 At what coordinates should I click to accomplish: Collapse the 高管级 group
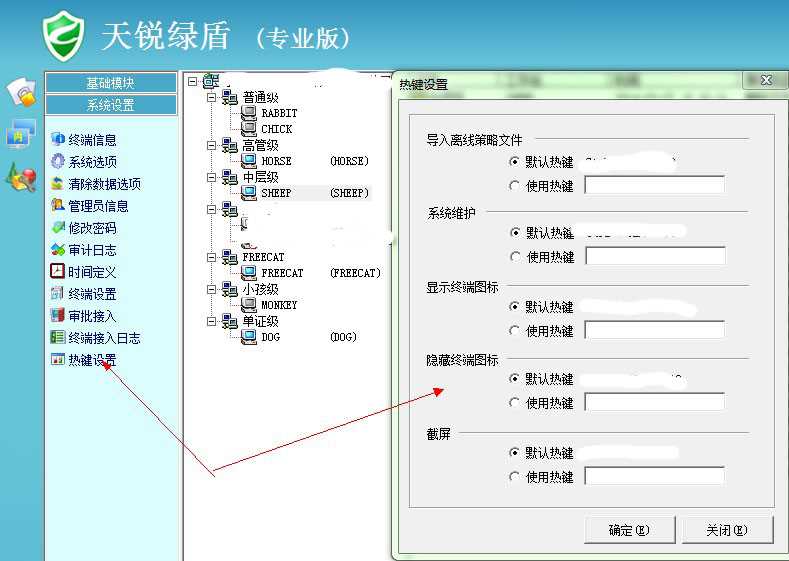point(212,145)
